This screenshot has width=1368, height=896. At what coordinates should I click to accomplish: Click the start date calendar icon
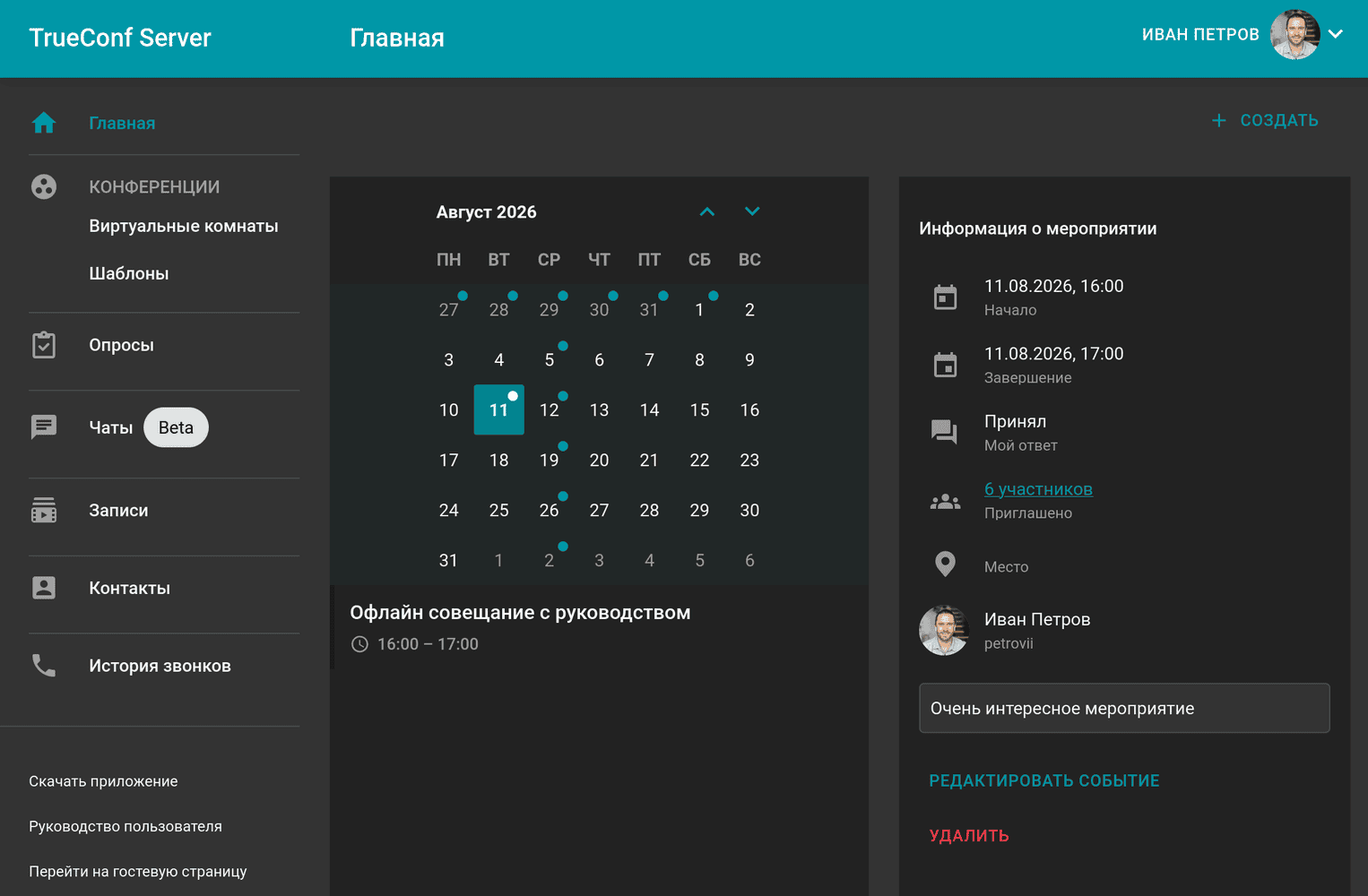946,297
